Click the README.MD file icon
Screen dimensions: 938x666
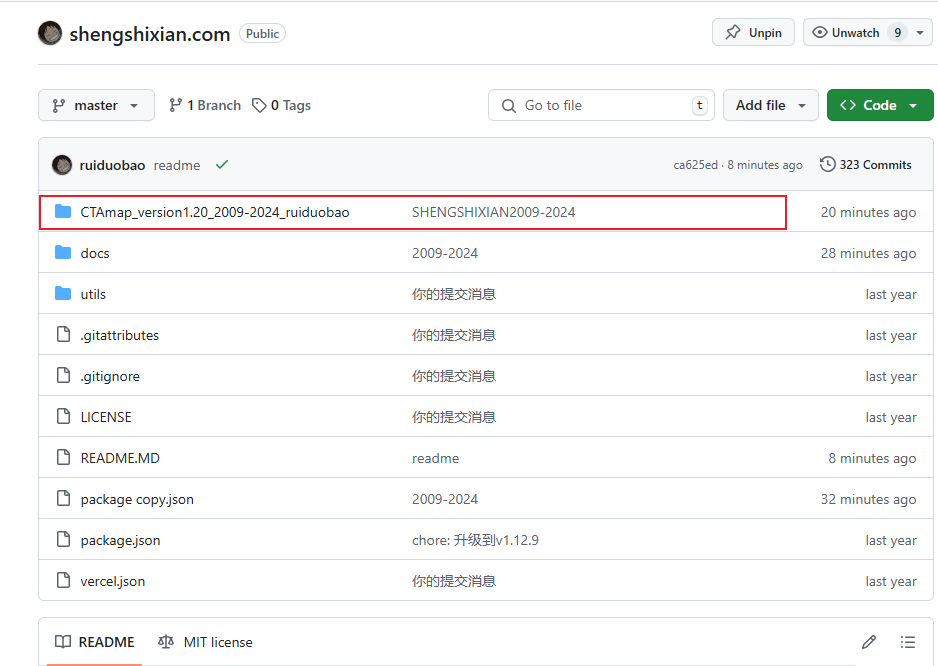63,457
